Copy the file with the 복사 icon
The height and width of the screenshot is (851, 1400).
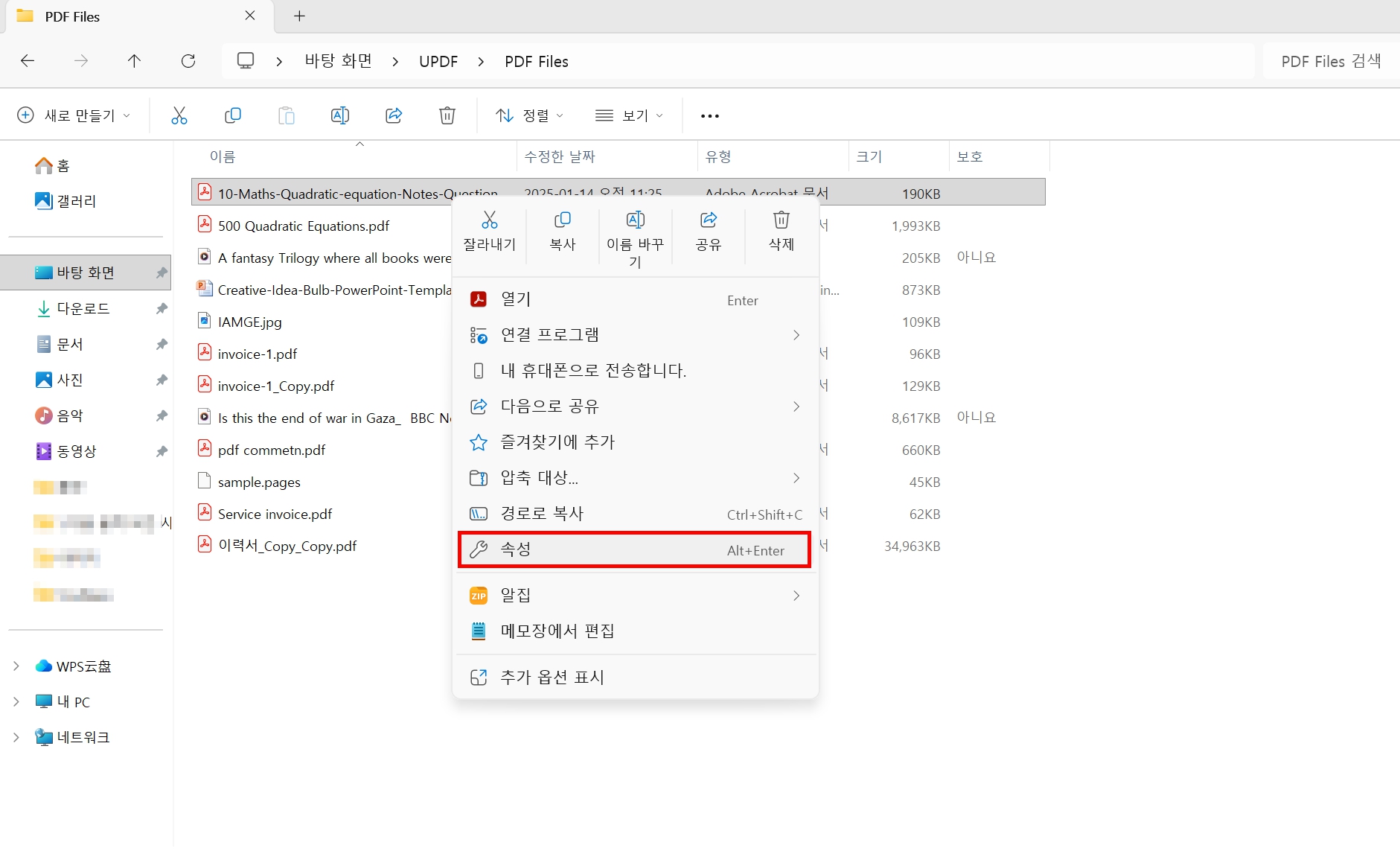coord(562,229)
